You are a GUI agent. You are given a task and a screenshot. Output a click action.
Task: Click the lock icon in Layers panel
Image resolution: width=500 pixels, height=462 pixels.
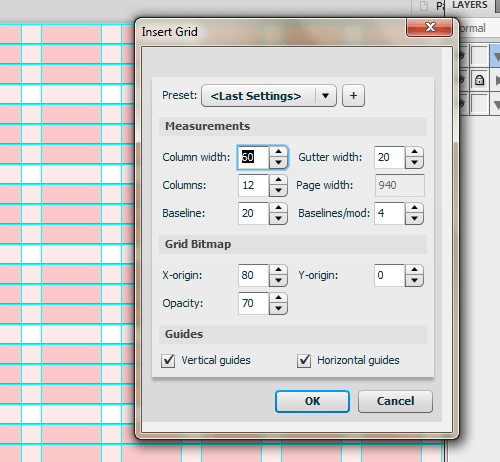coord(479,80)
